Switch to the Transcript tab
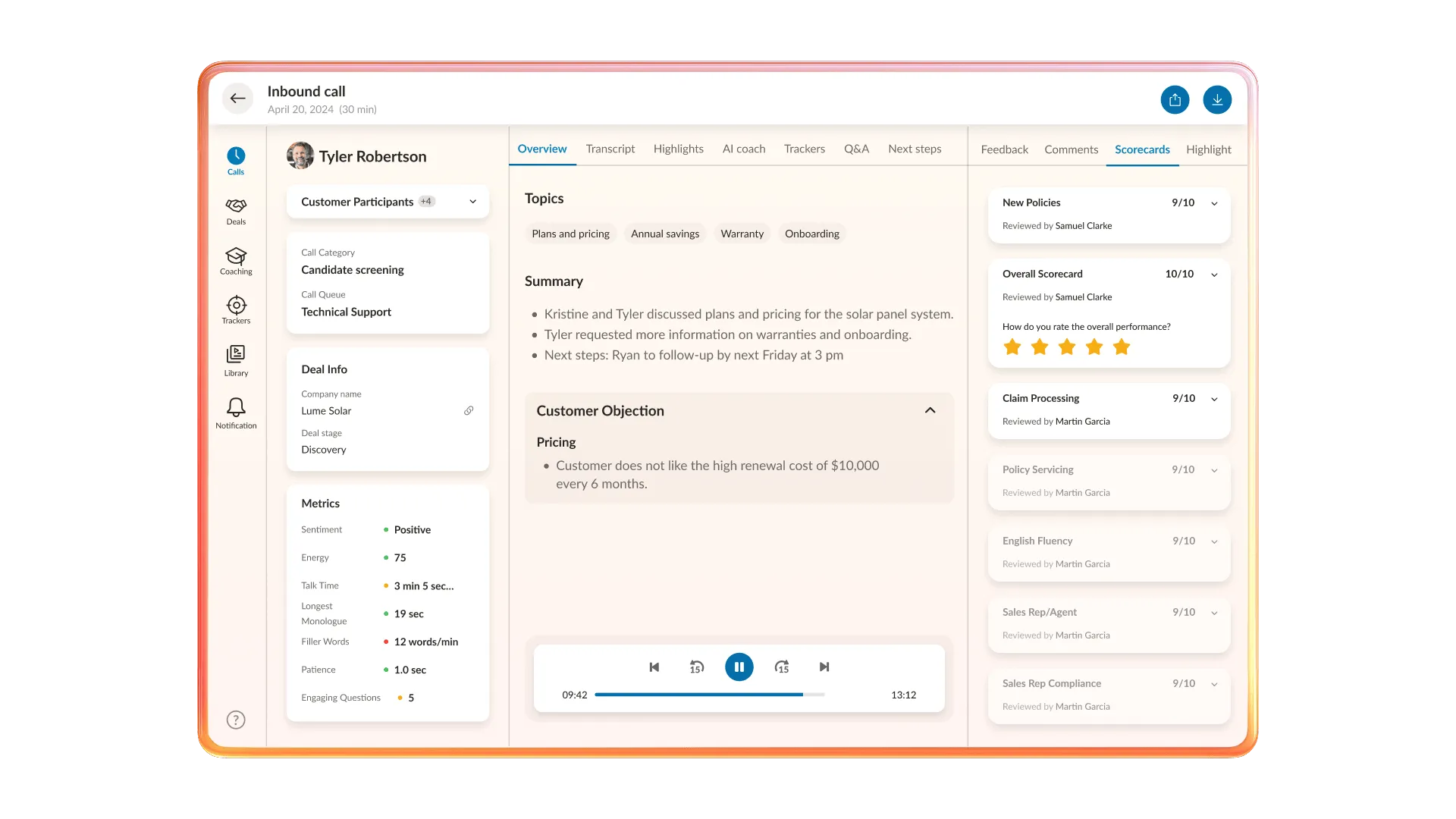The width and height of the screenshot is (1456, 819). [610, 149]
